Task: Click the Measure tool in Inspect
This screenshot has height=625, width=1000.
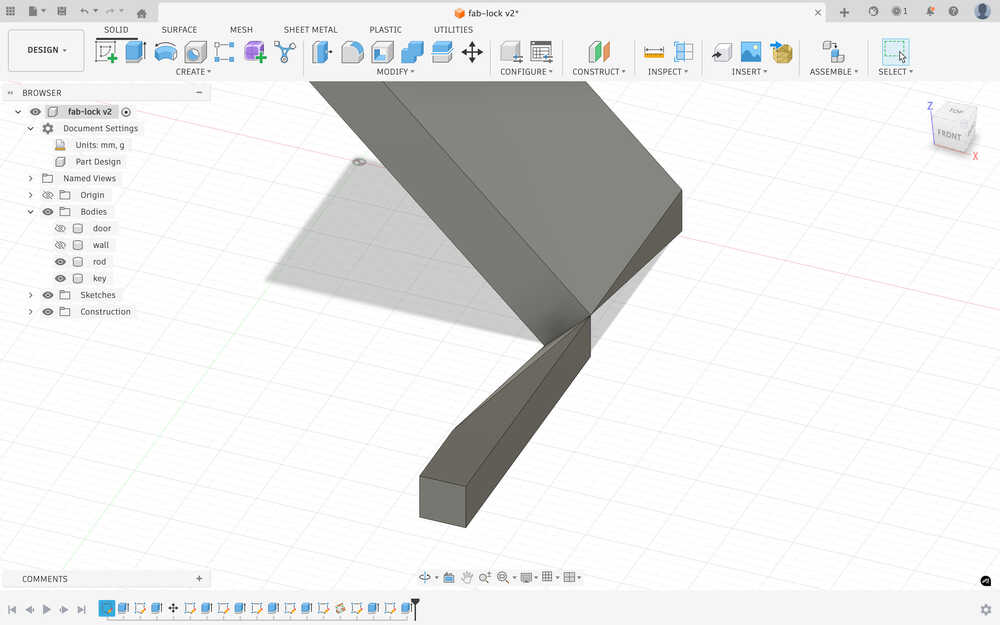Action: point(654,52)
